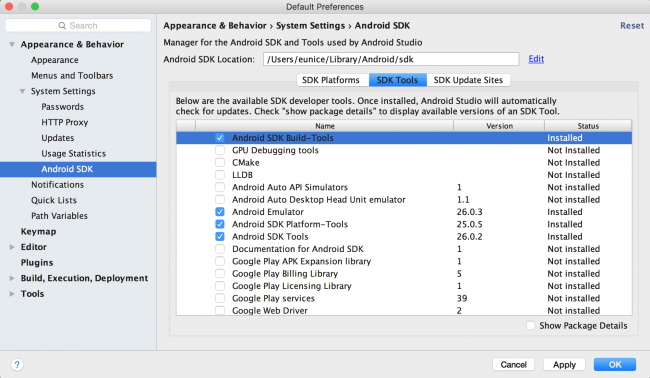
Task: Confirm with the OK button
Action: (x=615, y=365)
